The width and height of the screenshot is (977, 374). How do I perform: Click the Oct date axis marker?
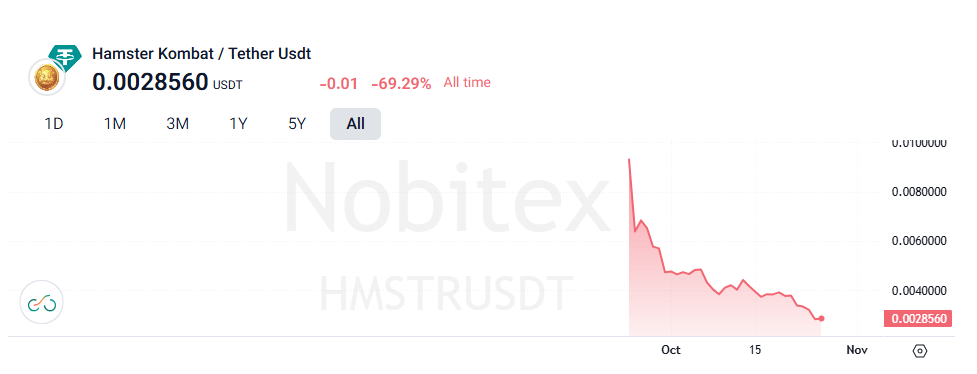coord(671,350)
